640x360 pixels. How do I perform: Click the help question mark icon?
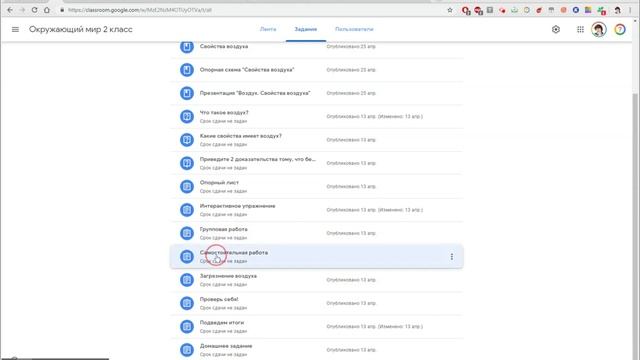coord(620,29)
